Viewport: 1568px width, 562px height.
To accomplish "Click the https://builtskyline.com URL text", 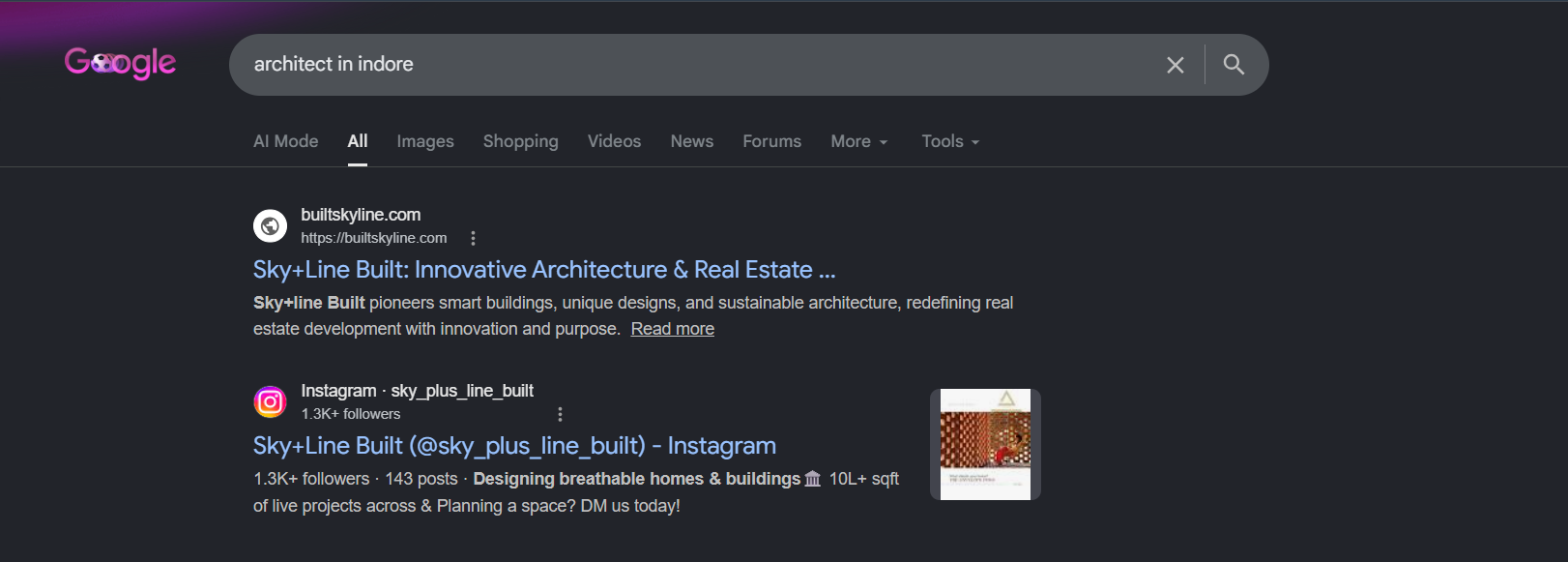I will (374, 238).
